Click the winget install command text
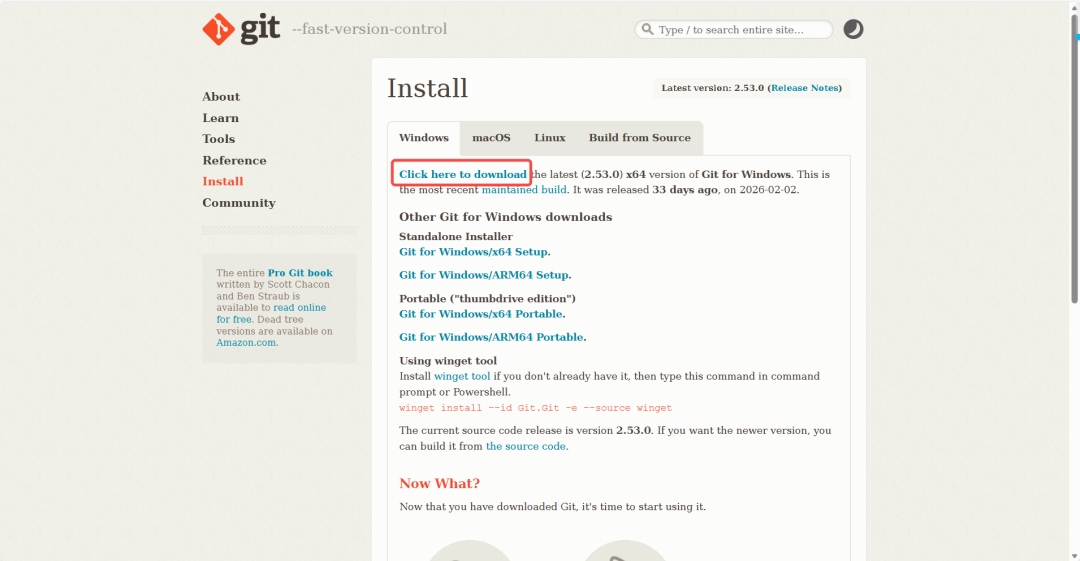This screenshot has height=561, width=1080. 535,408
